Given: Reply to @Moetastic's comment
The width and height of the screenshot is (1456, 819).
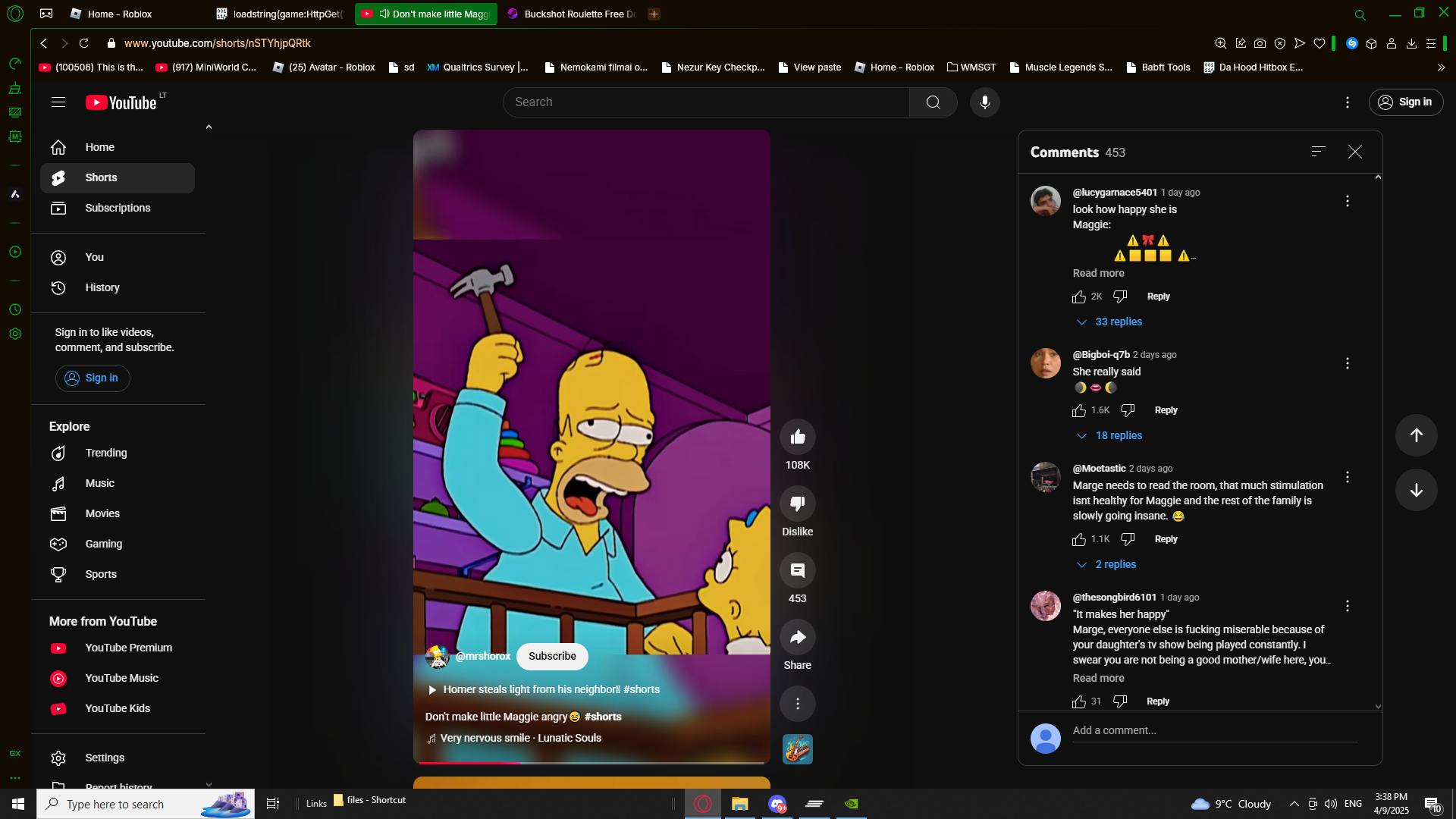Looking at the screenshot, I should [1166, 539].
